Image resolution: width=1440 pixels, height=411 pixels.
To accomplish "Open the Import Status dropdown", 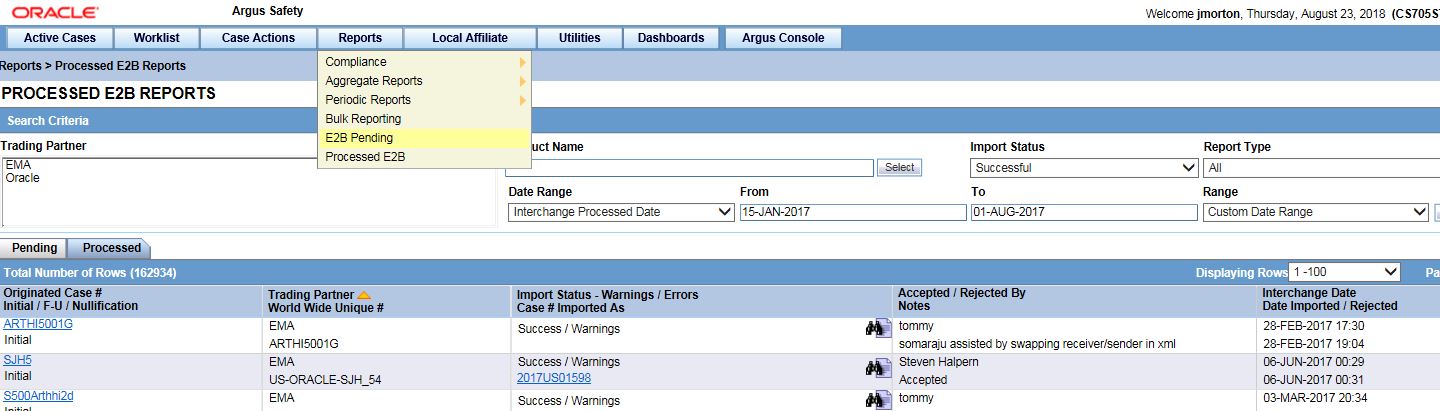I will pos(1084,168).
